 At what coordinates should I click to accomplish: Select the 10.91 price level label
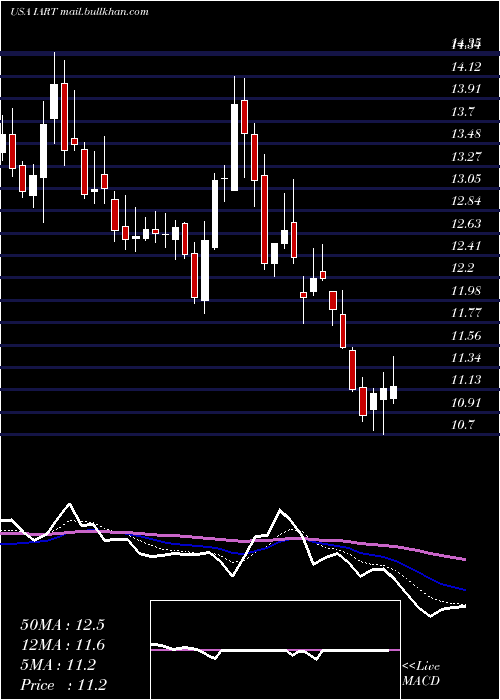[x=466, y=403]
